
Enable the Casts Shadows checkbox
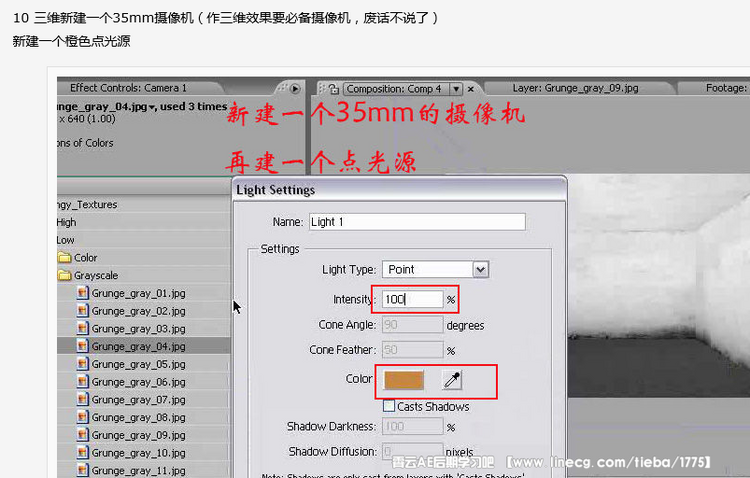pyautogui.click(x=389, y=406)
